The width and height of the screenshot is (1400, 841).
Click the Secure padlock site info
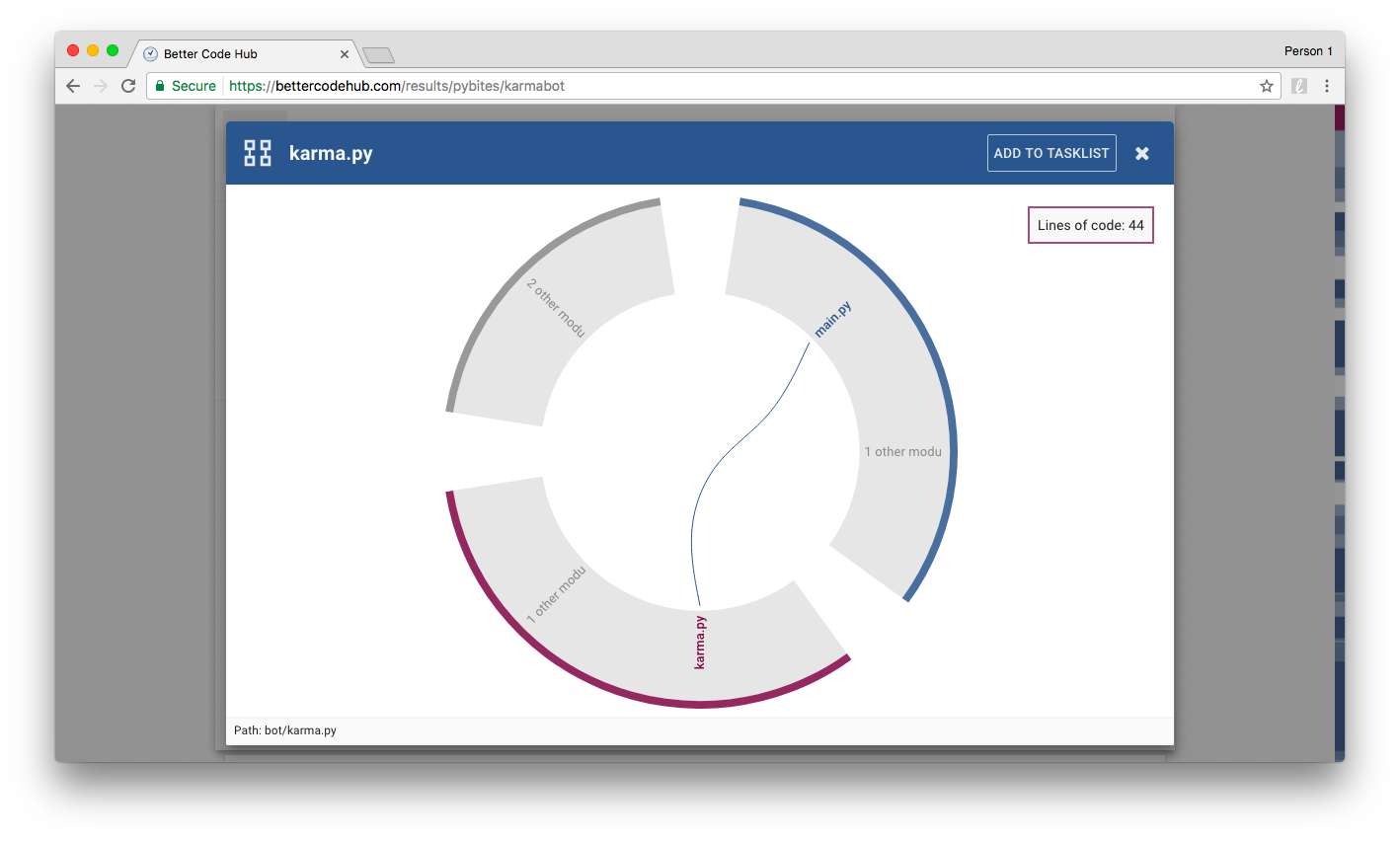click(185, 86)
